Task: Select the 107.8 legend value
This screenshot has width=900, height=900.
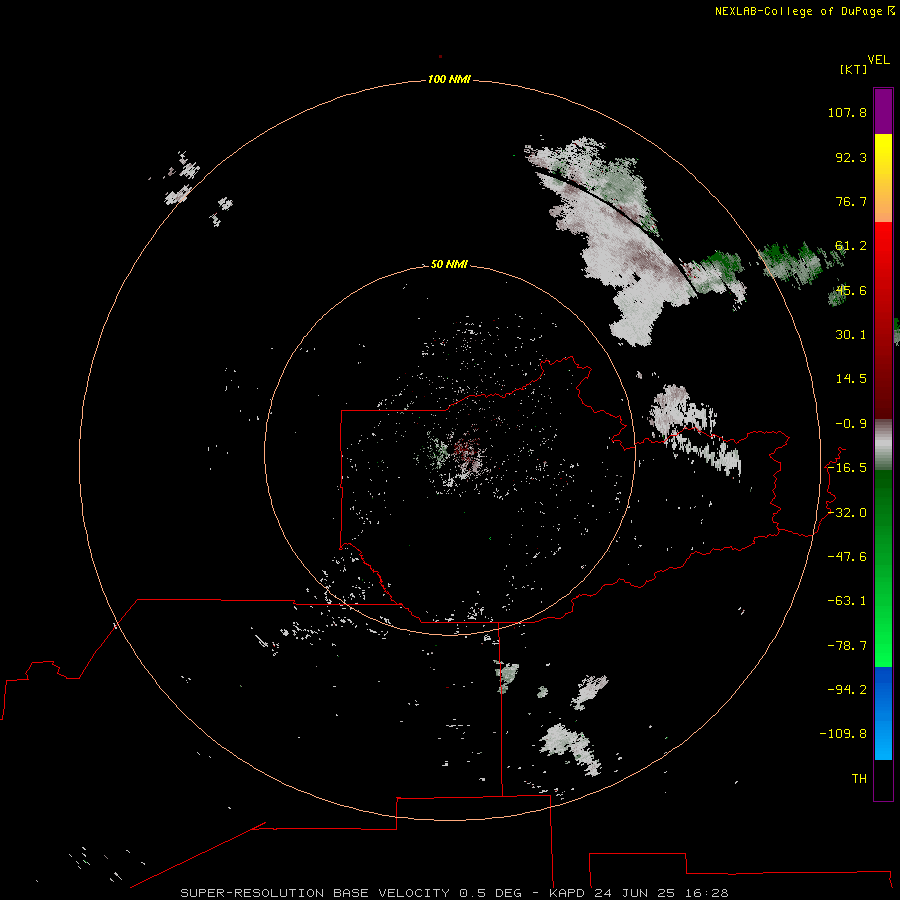Action: tap(847, 112)
